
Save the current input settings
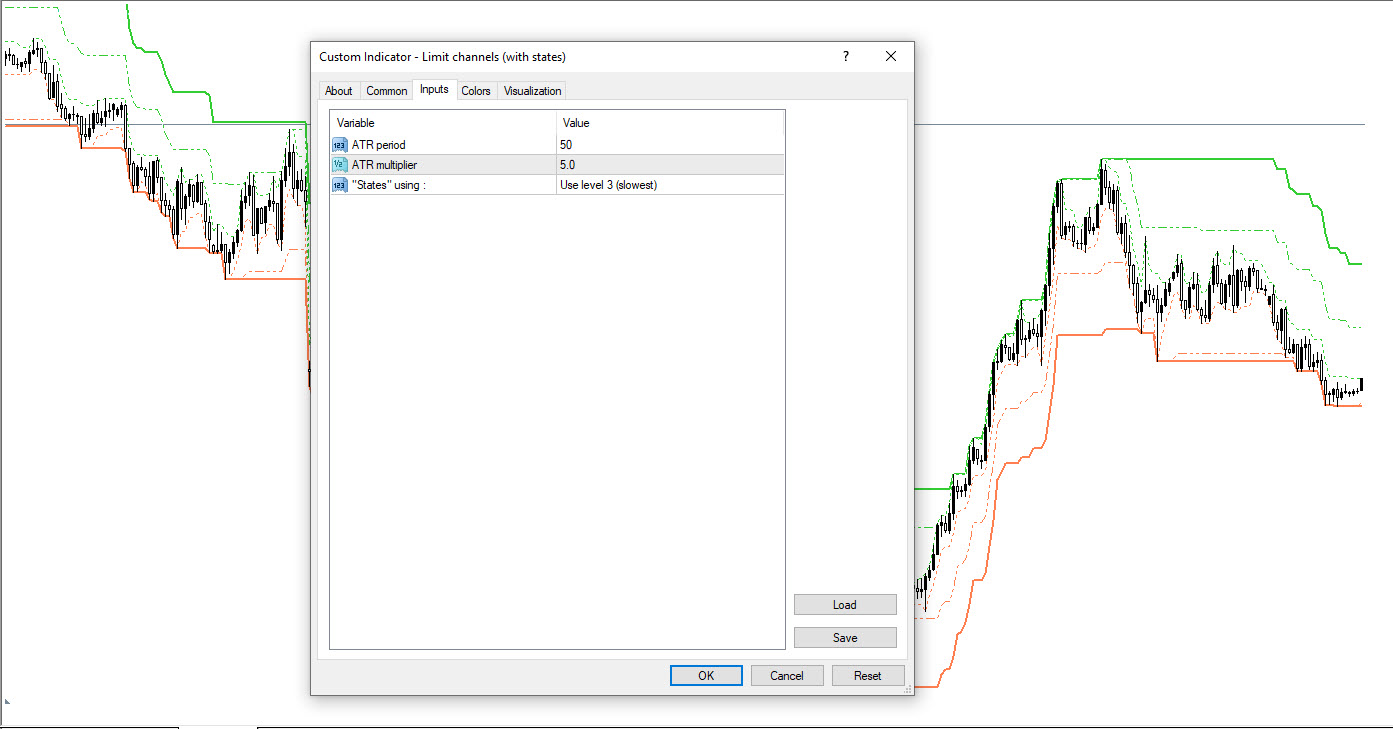[x=845, y=638]
